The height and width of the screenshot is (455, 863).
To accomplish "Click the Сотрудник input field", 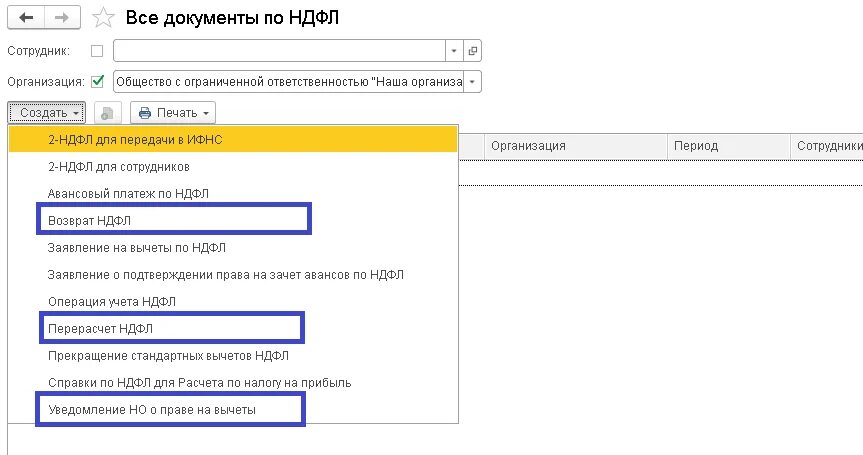I will pyautogui.click(x=278, y=50).
